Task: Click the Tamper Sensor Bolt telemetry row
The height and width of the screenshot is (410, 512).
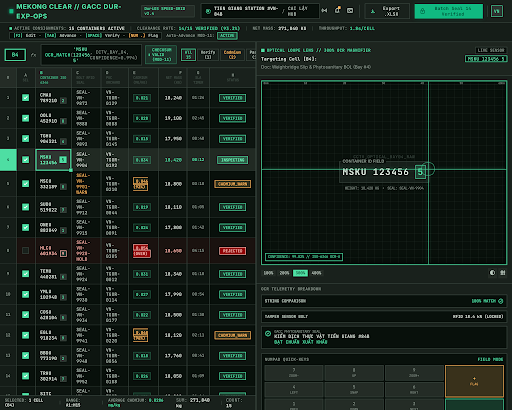Action: coord(384,316)
